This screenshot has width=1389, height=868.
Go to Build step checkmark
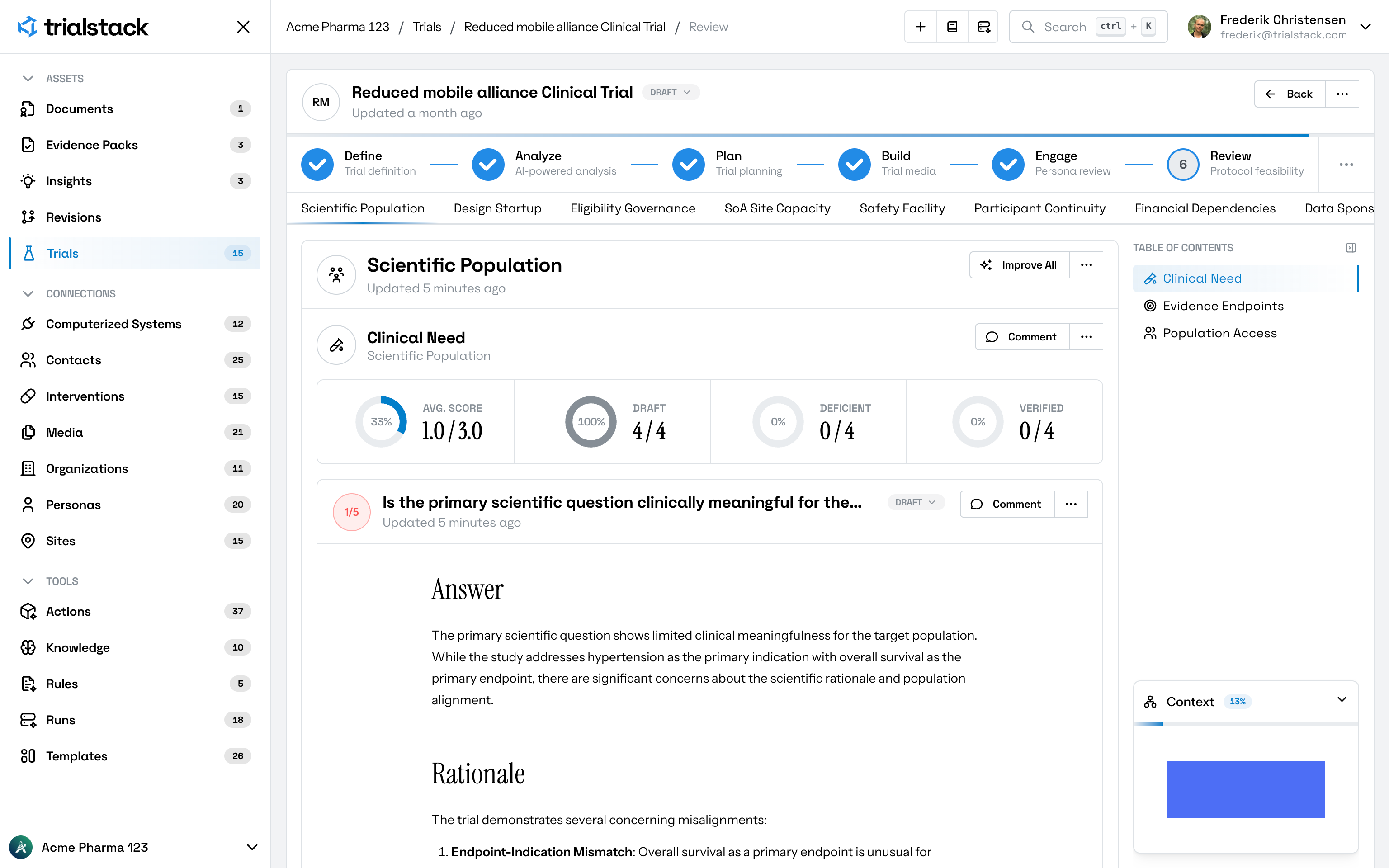(x=854, y=165)
